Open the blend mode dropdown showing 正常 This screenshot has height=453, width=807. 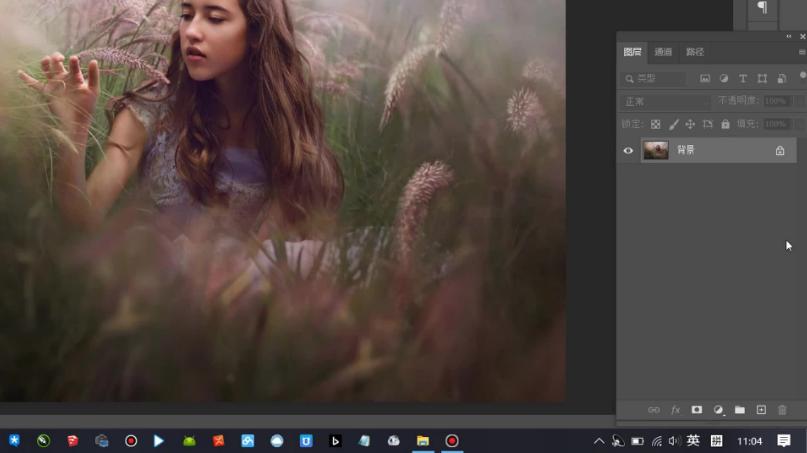click(665, 101)
